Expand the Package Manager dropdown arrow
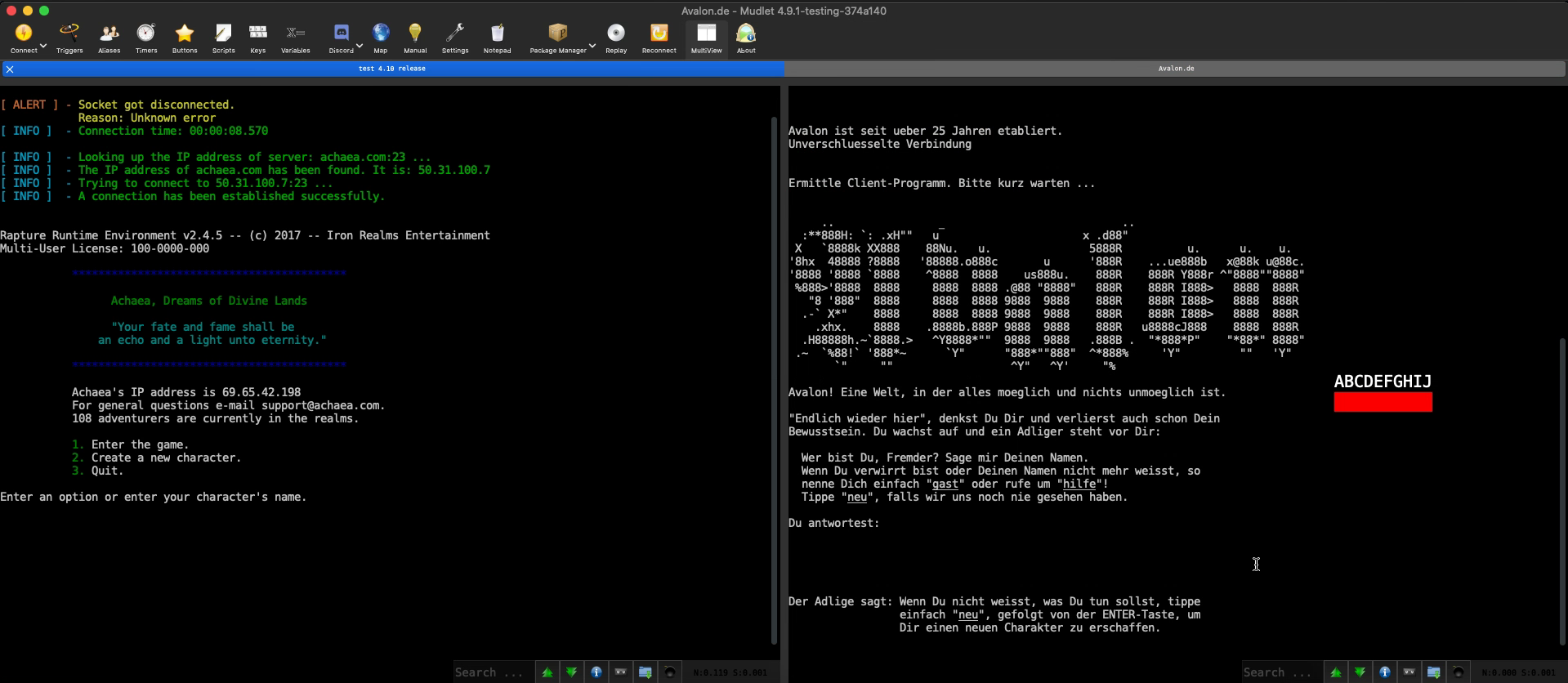 tap(592, 46)
